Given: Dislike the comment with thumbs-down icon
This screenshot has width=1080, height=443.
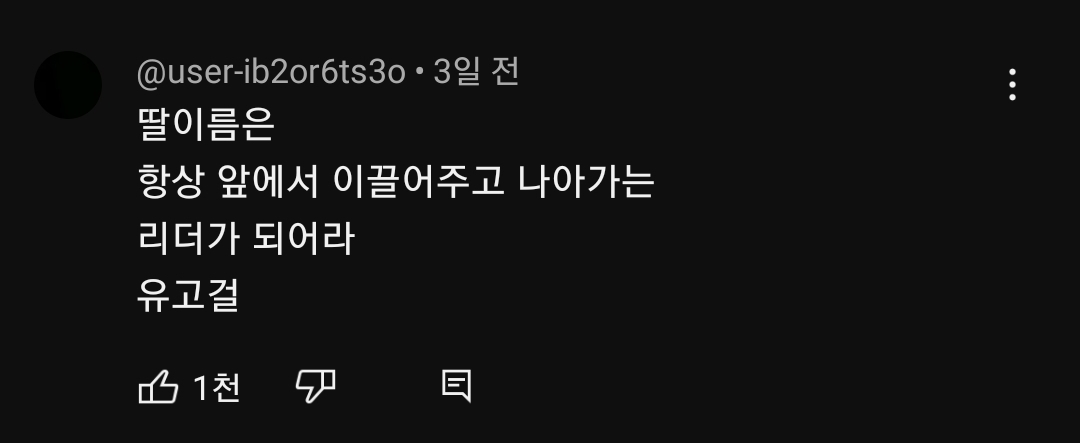Looking at the screenshot, I should pos(315,386).
